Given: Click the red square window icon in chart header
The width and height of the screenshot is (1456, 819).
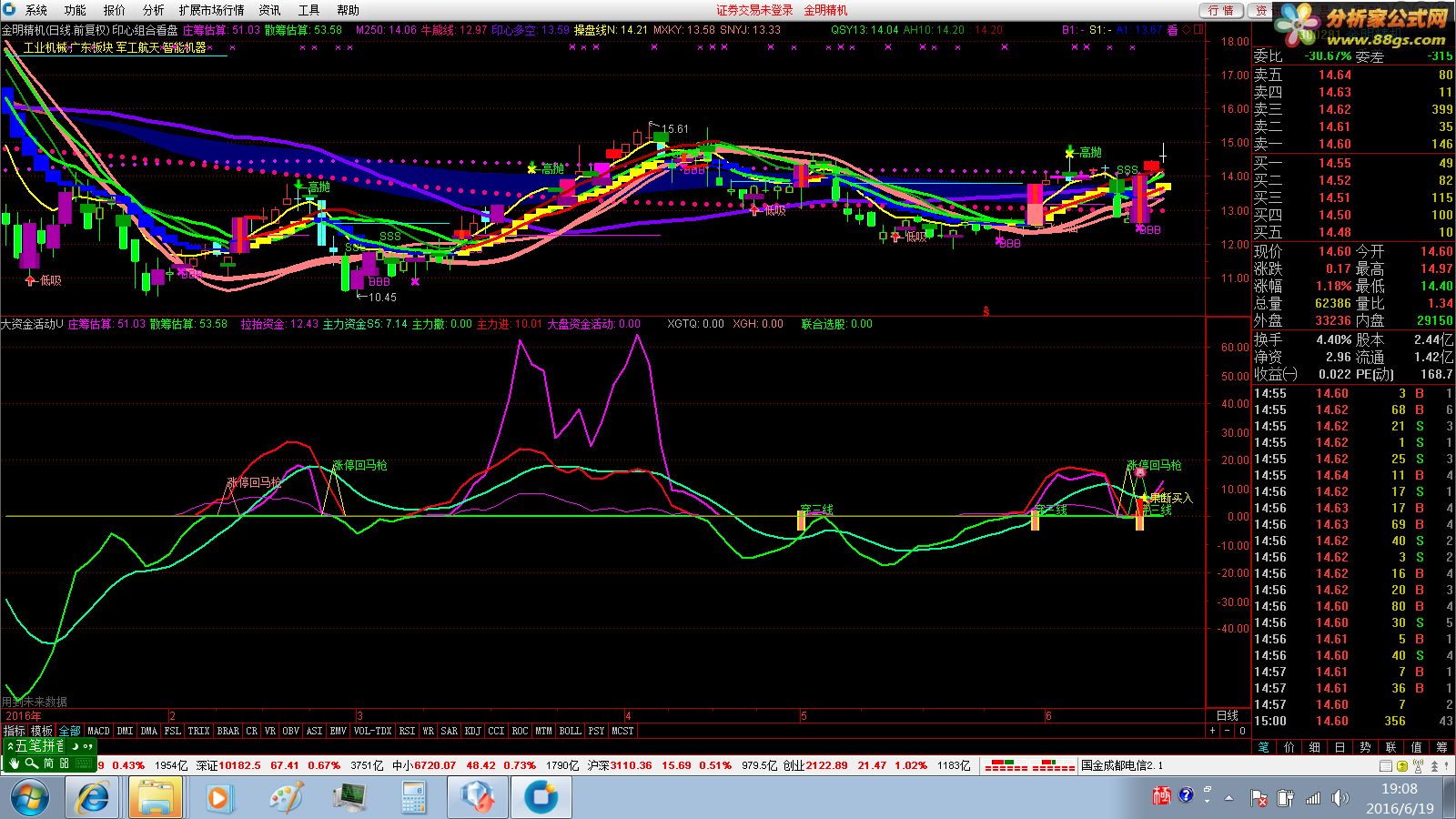Looking at the screenshot, I should coord(1198,30).
